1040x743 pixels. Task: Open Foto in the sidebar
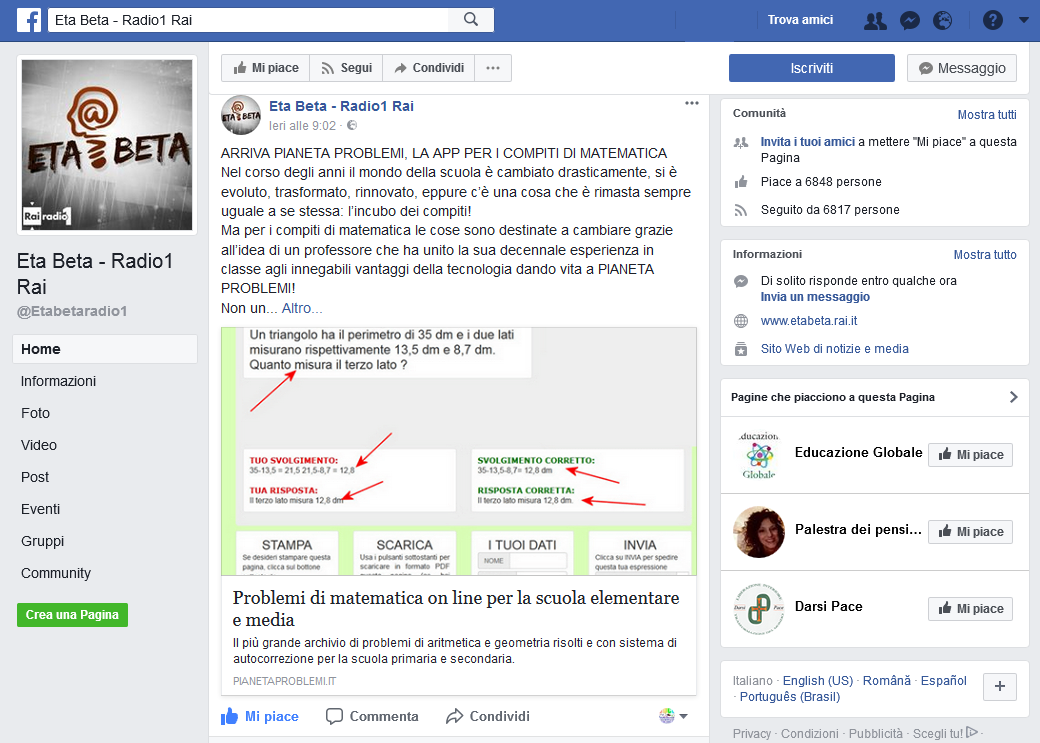tap(35, 413)
